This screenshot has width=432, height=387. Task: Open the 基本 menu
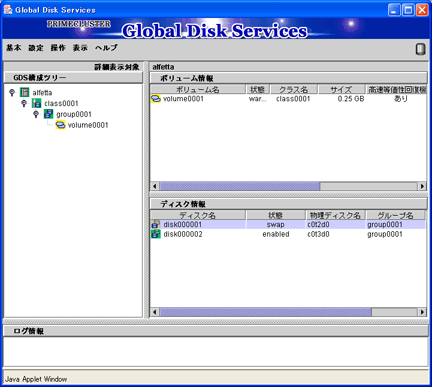[14, 48]
